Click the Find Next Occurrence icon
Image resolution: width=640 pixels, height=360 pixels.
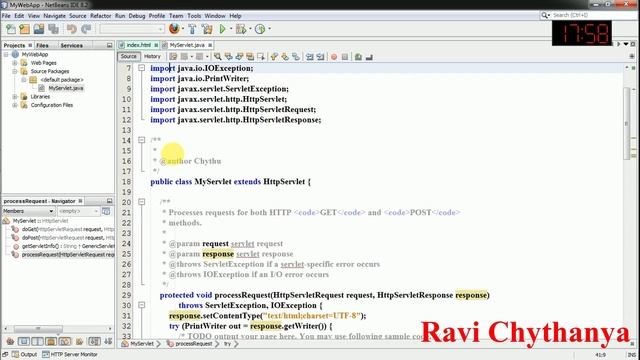click(x=239, y=57)
